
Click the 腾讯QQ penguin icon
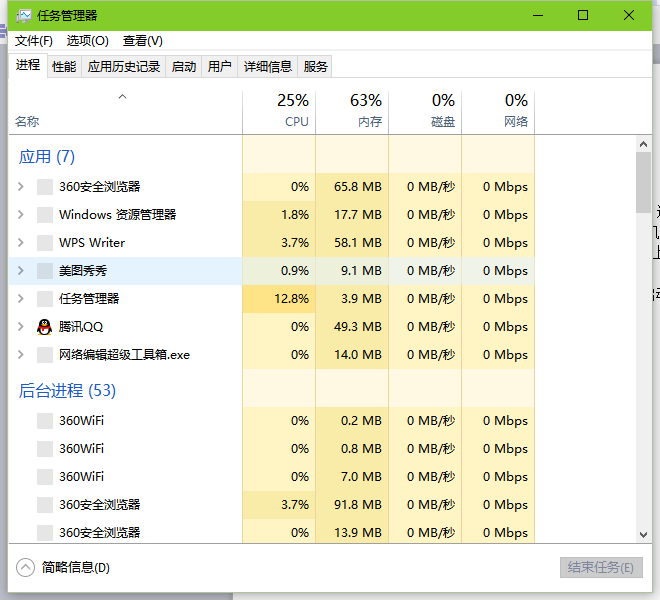click(44, 327)
